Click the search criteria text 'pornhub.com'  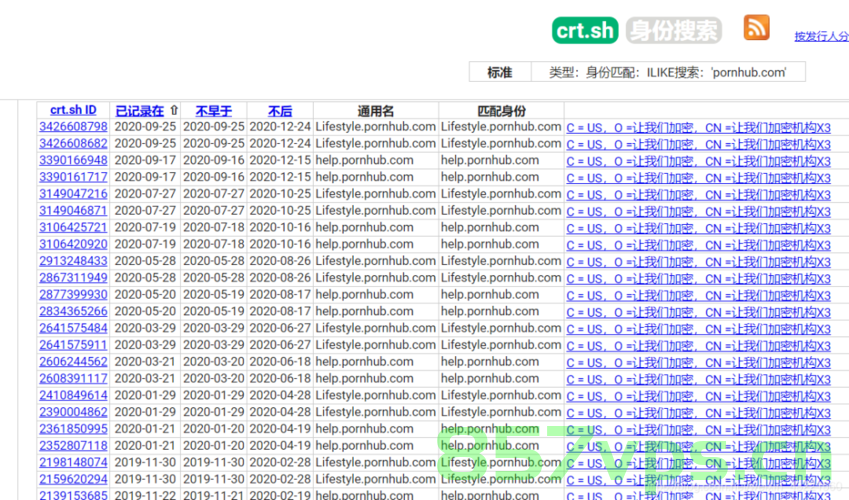coord(749,72)
